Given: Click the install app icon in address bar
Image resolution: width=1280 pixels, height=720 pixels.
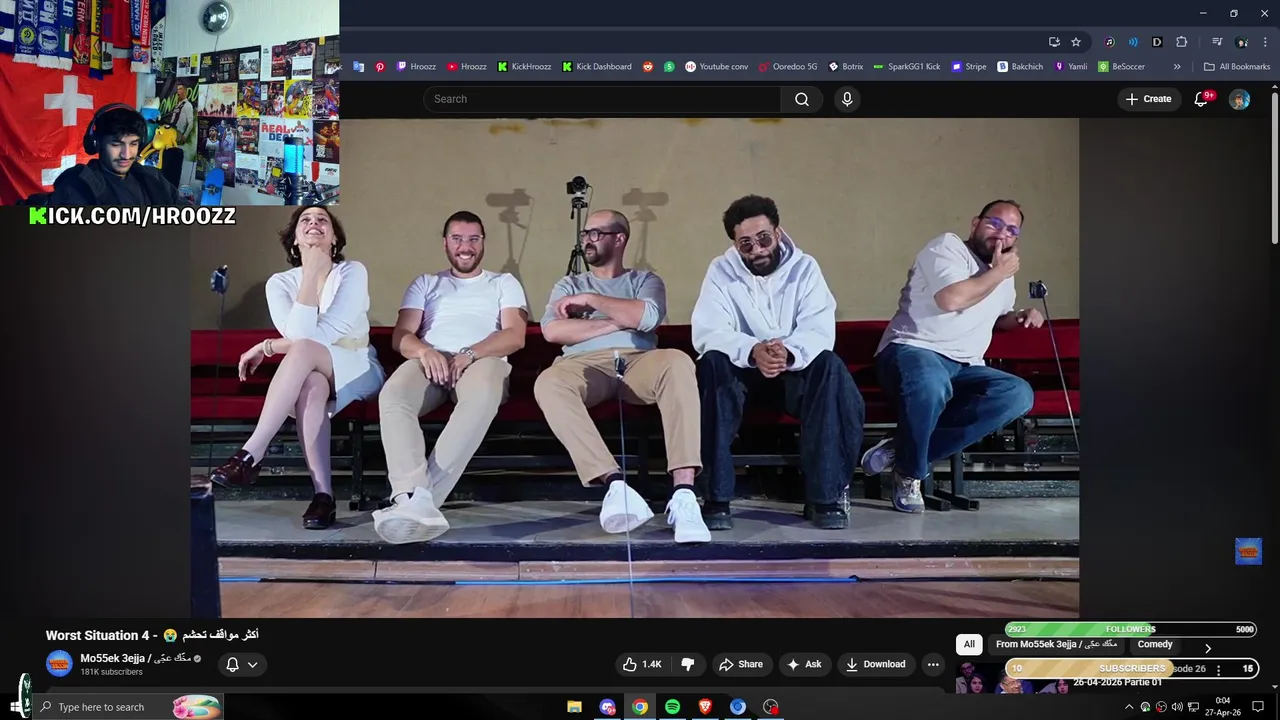Looking at the screenshot, I should [1054, 42].
